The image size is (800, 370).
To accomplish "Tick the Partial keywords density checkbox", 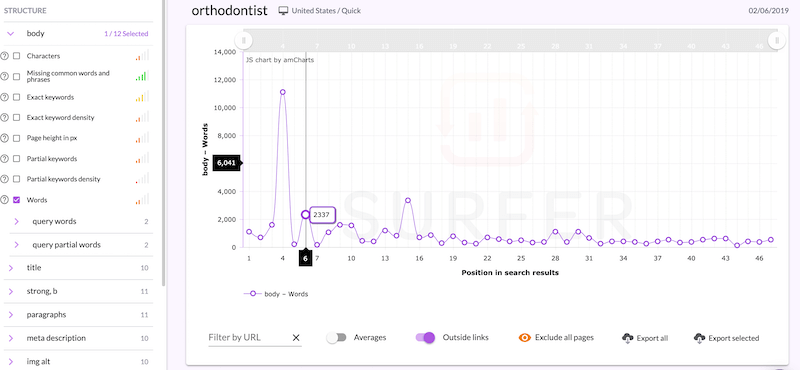I will coord(16,179).
